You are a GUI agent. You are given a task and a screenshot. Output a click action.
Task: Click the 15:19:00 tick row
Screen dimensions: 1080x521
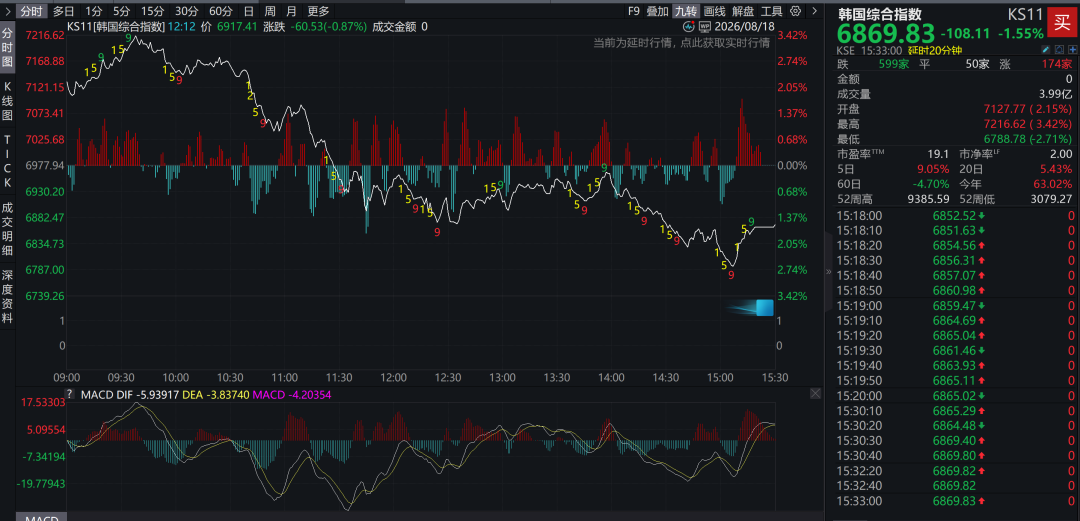pyautogui.click(x=955, y=305)
